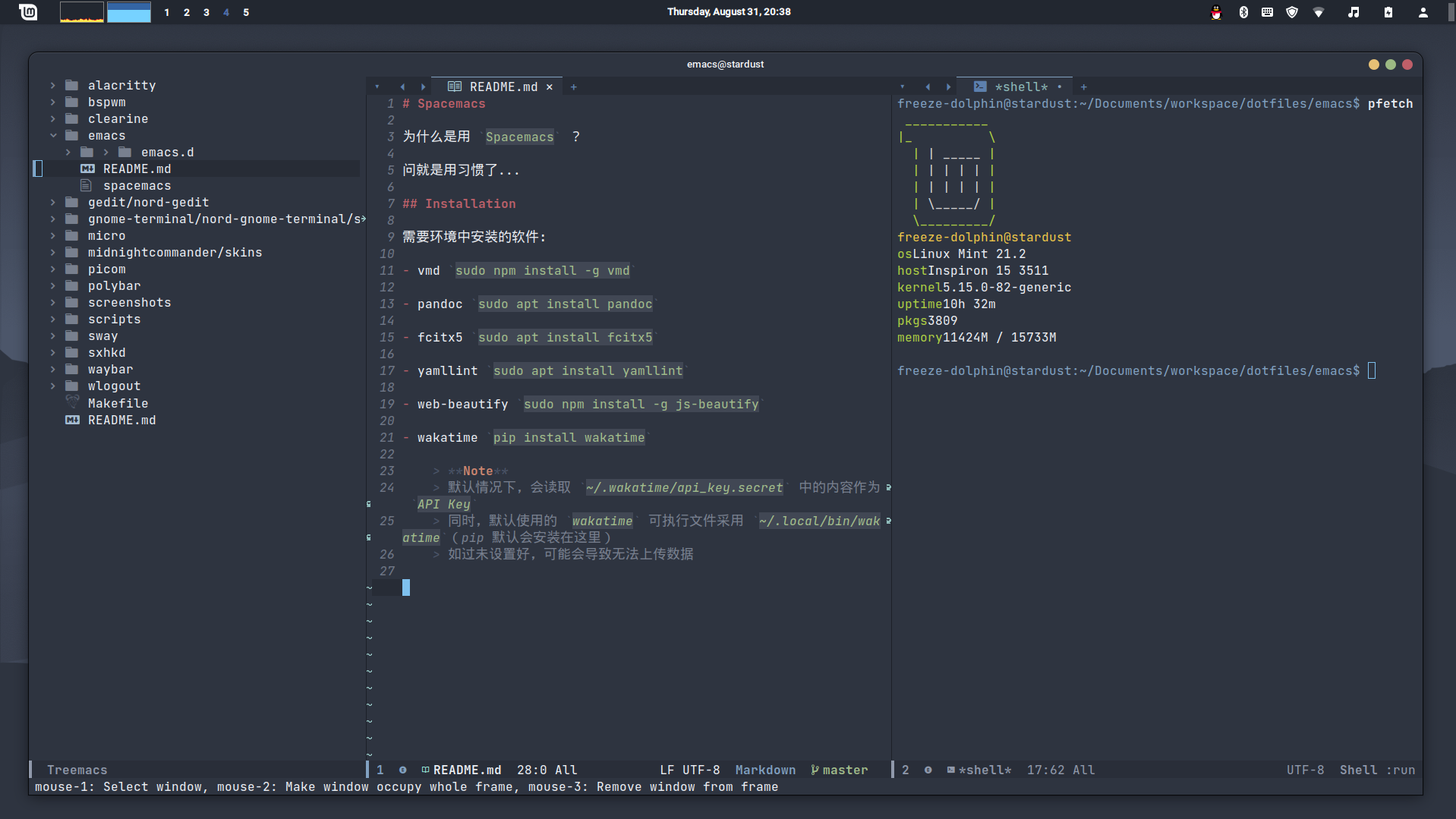Click the midnightcommander/skins folder icon
1456x819 pixels.
point(72,252)
